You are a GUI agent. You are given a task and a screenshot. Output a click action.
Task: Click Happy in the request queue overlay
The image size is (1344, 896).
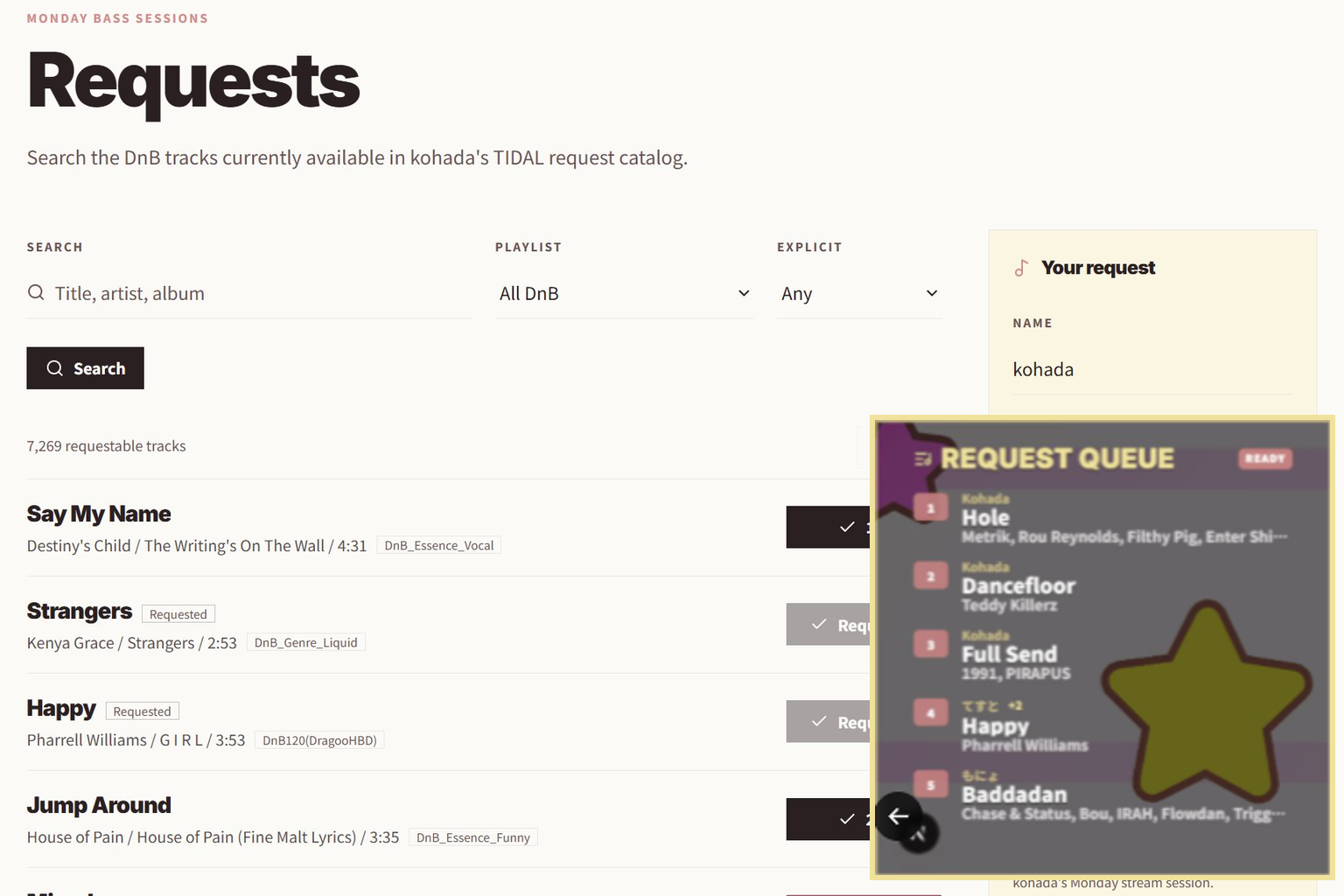(995, 726)
